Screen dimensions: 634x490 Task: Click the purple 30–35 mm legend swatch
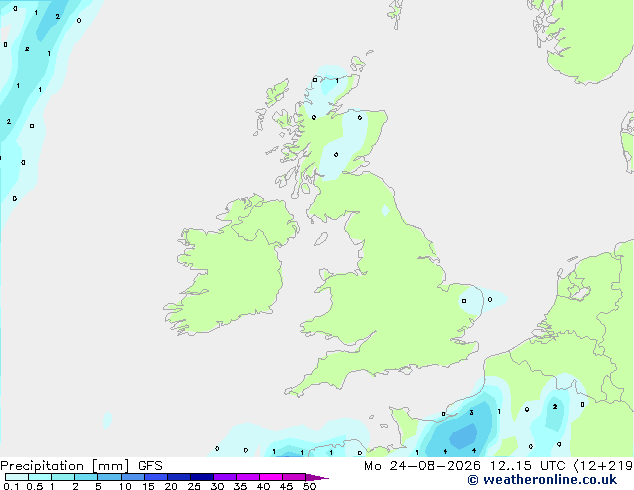tap(225, 477)
